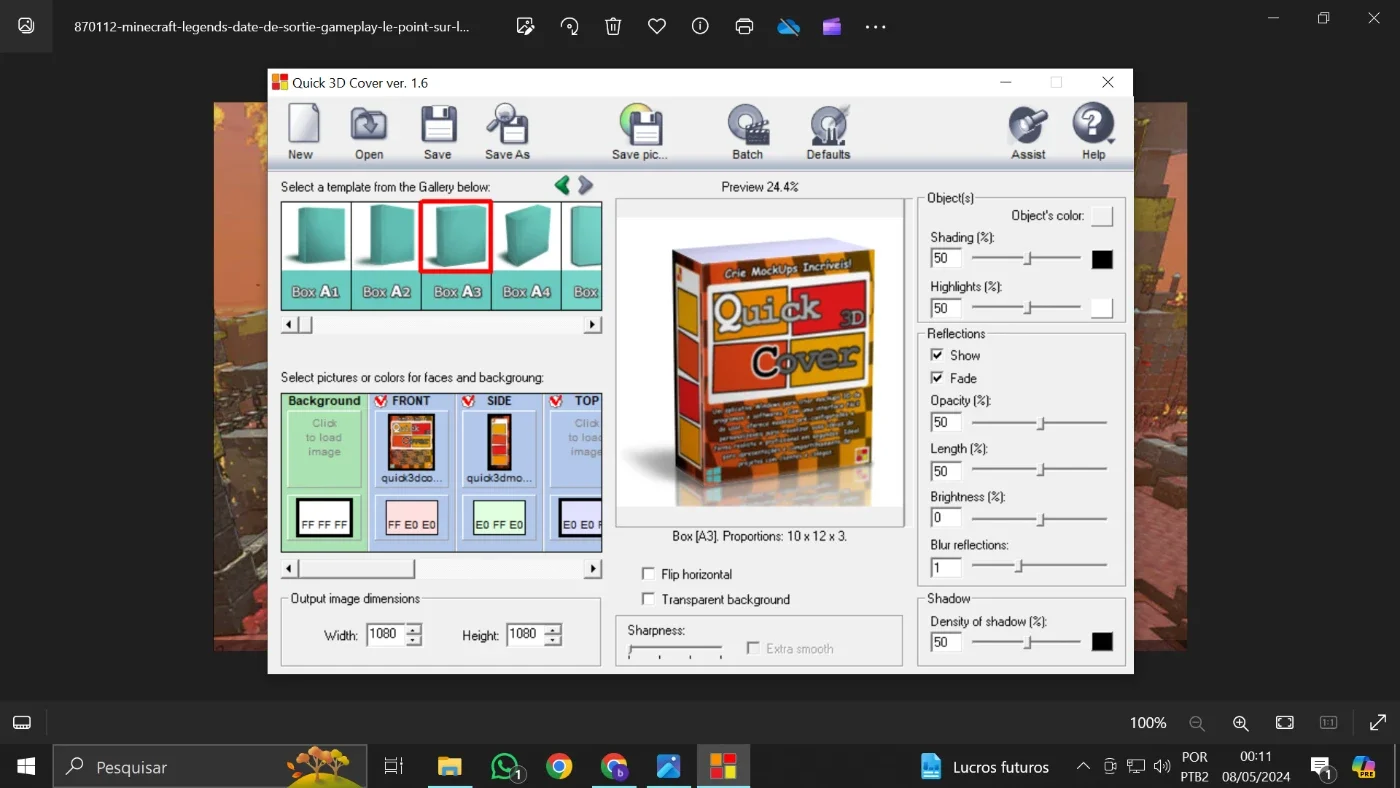Click the OneDrive cloud icon in Photos
The width and height of the screenshot is (1400, 788).
coord(788,27)
